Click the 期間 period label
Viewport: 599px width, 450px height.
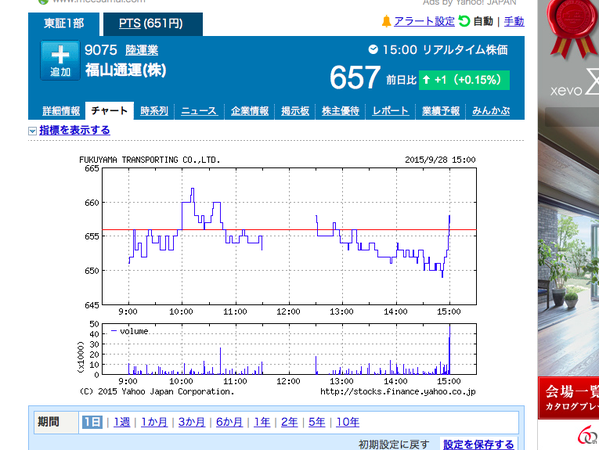tap(49, 422)
